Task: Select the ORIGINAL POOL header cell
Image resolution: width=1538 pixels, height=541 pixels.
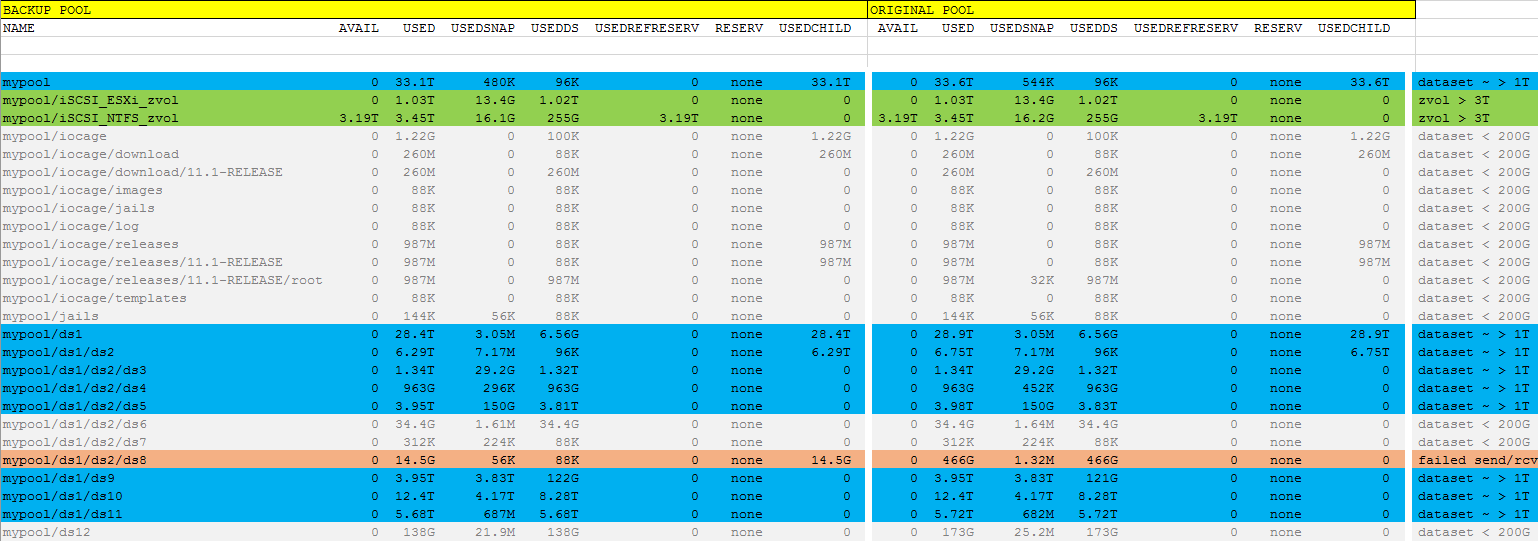Action: pyautogui.click(x=1141, y=10)
